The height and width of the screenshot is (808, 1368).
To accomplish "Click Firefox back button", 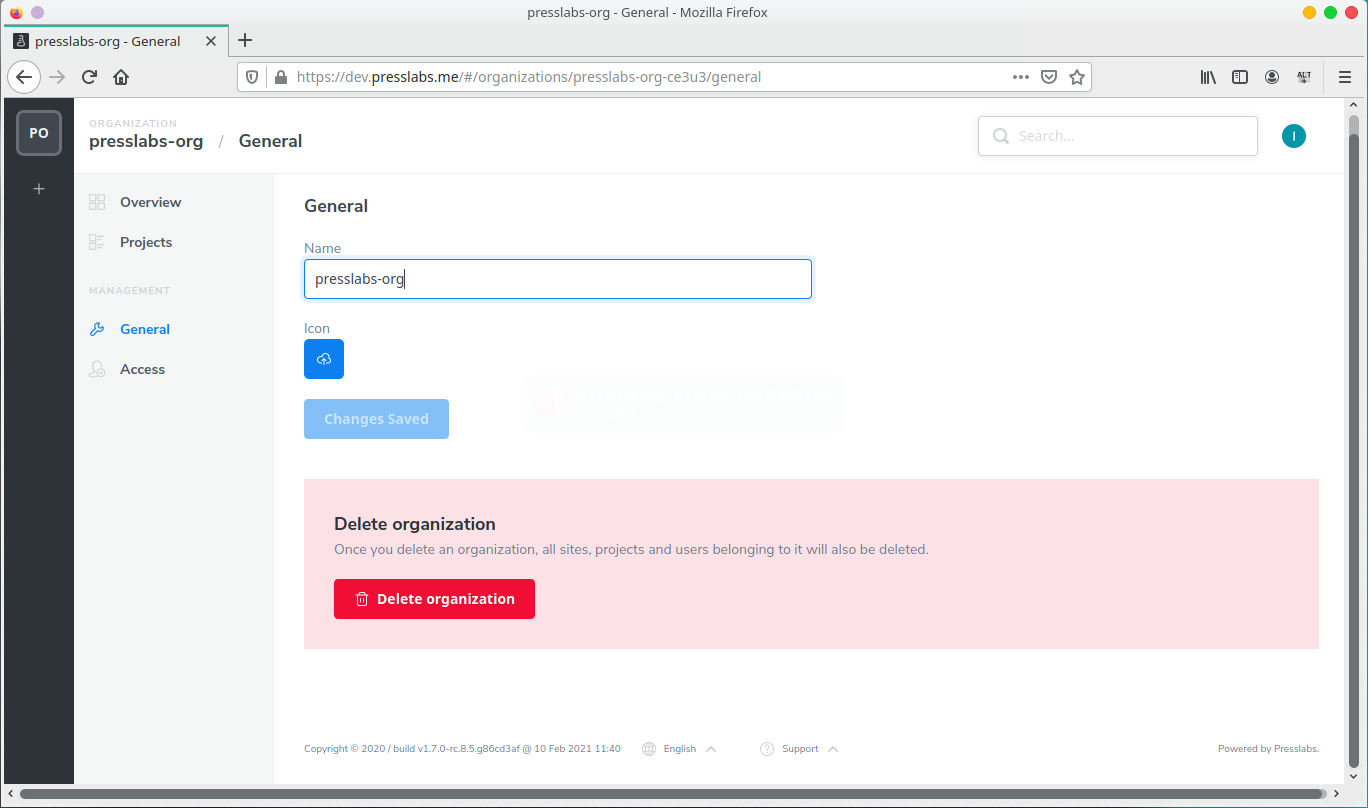I will 24,77.
